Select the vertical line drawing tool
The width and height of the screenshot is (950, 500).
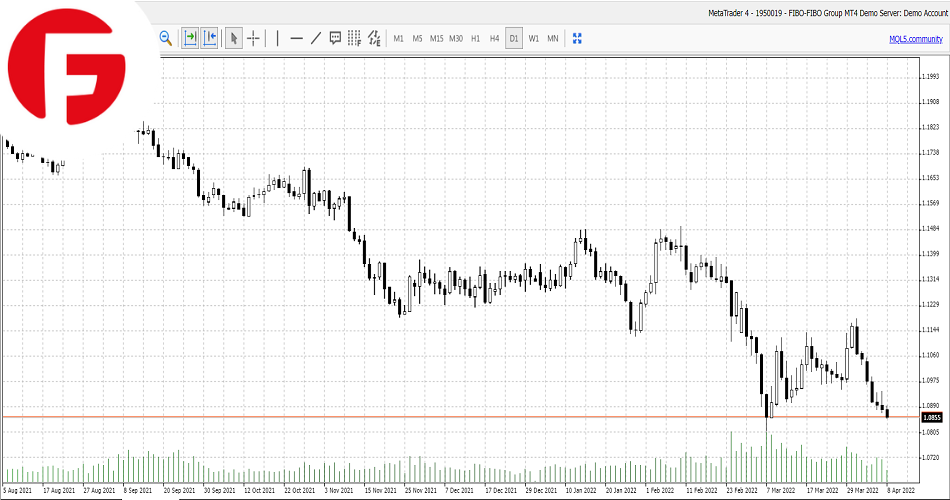(277, 38)
